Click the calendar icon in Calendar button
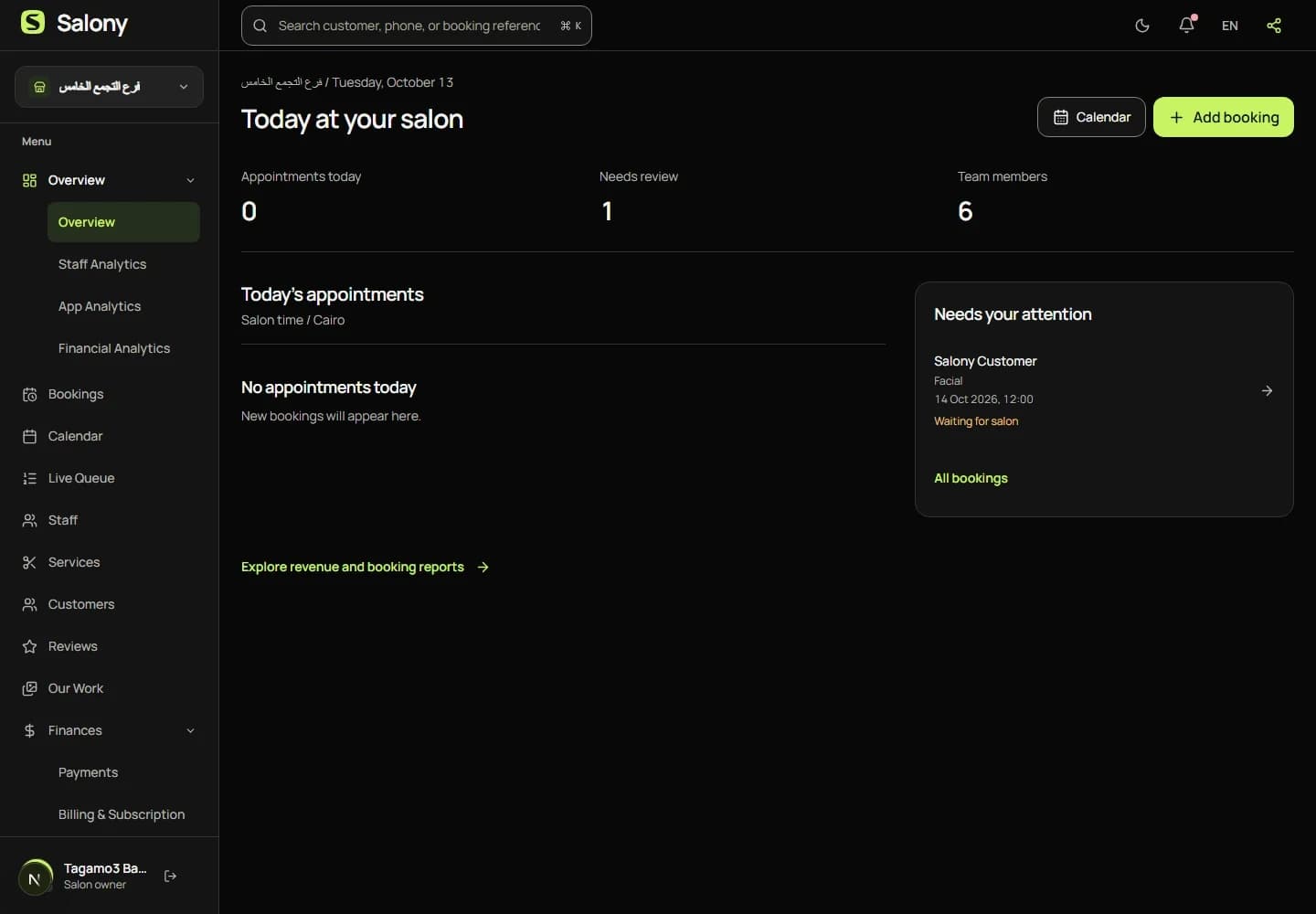Image resolution: width=1316 pixels, height=914 pixels. pos(1061,117)
